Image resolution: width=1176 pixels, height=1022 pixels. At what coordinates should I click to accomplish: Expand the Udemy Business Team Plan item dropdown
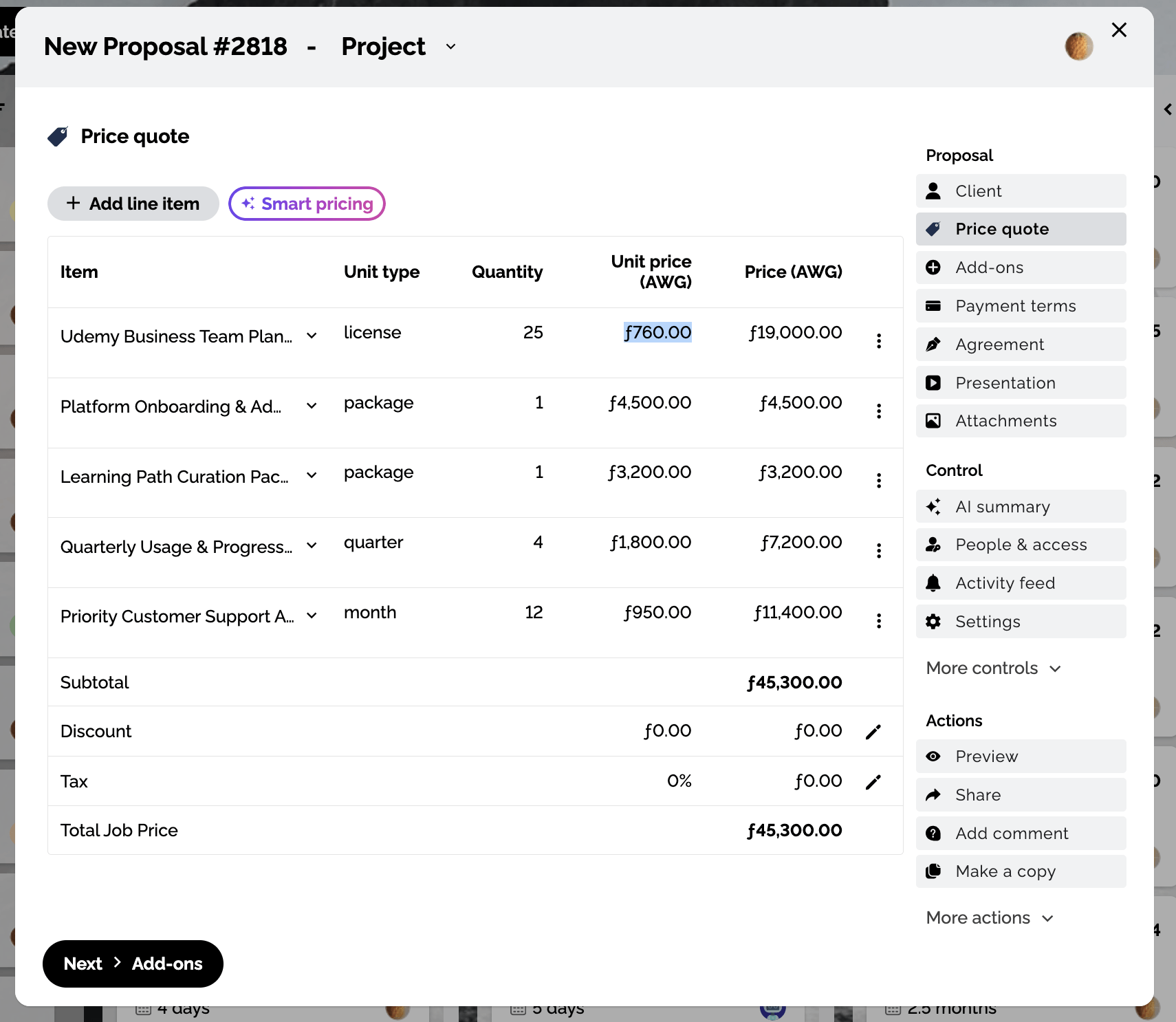tap(312, 336)
